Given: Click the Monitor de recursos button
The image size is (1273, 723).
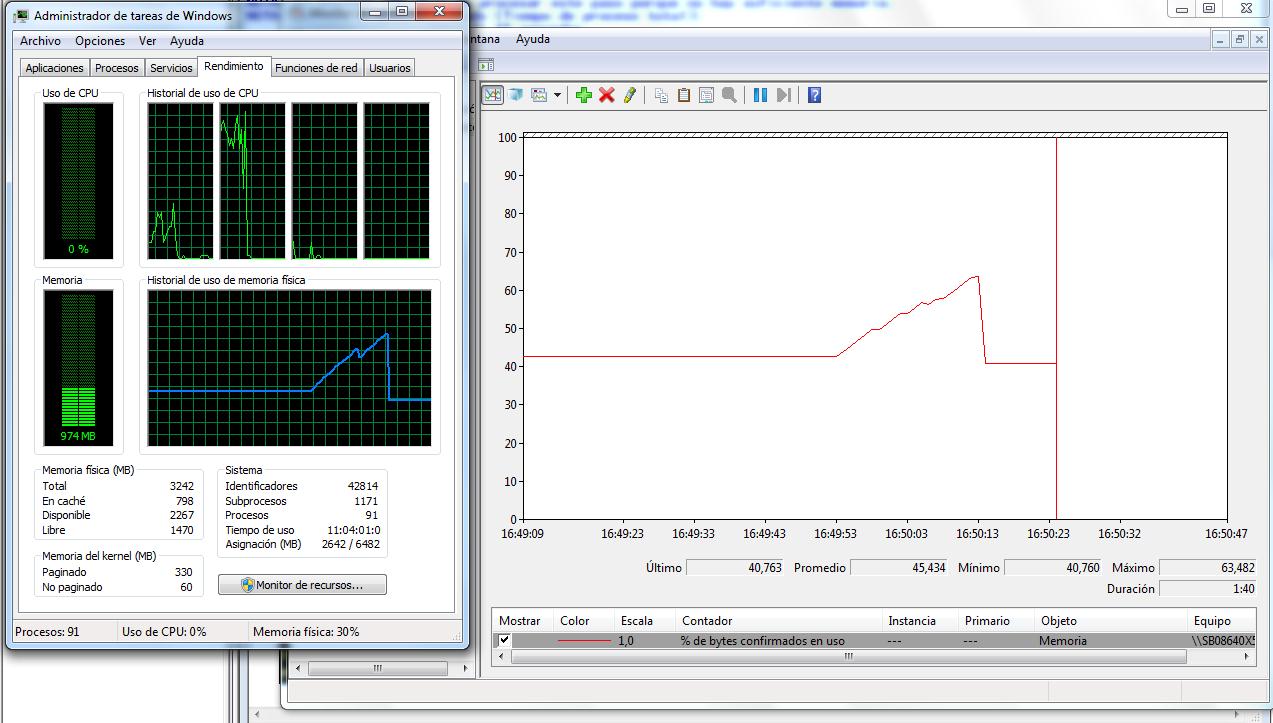Looking at the screenshot, I should point(302,585).
